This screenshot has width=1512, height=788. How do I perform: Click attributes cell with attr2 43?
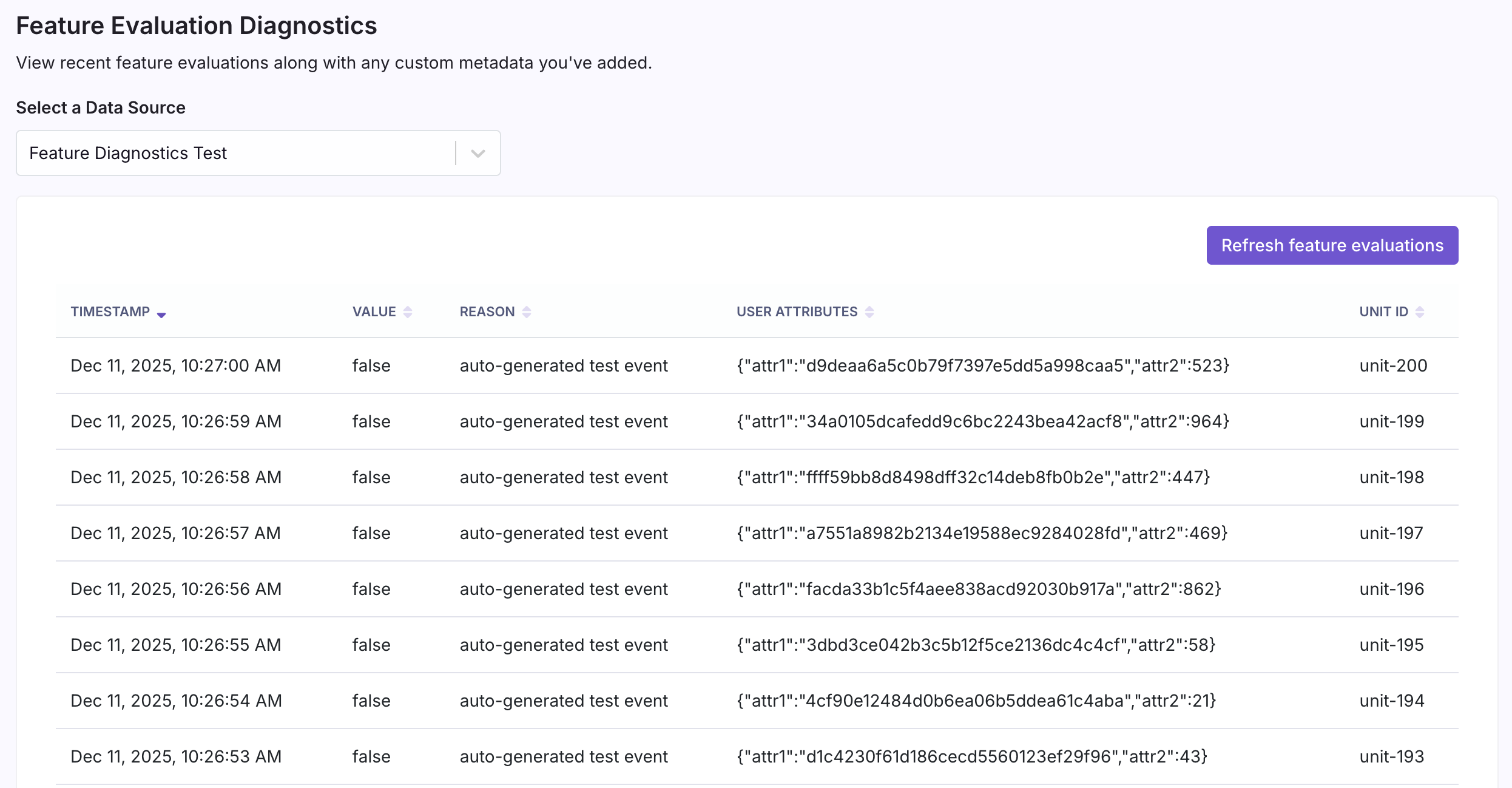(972, 756)
